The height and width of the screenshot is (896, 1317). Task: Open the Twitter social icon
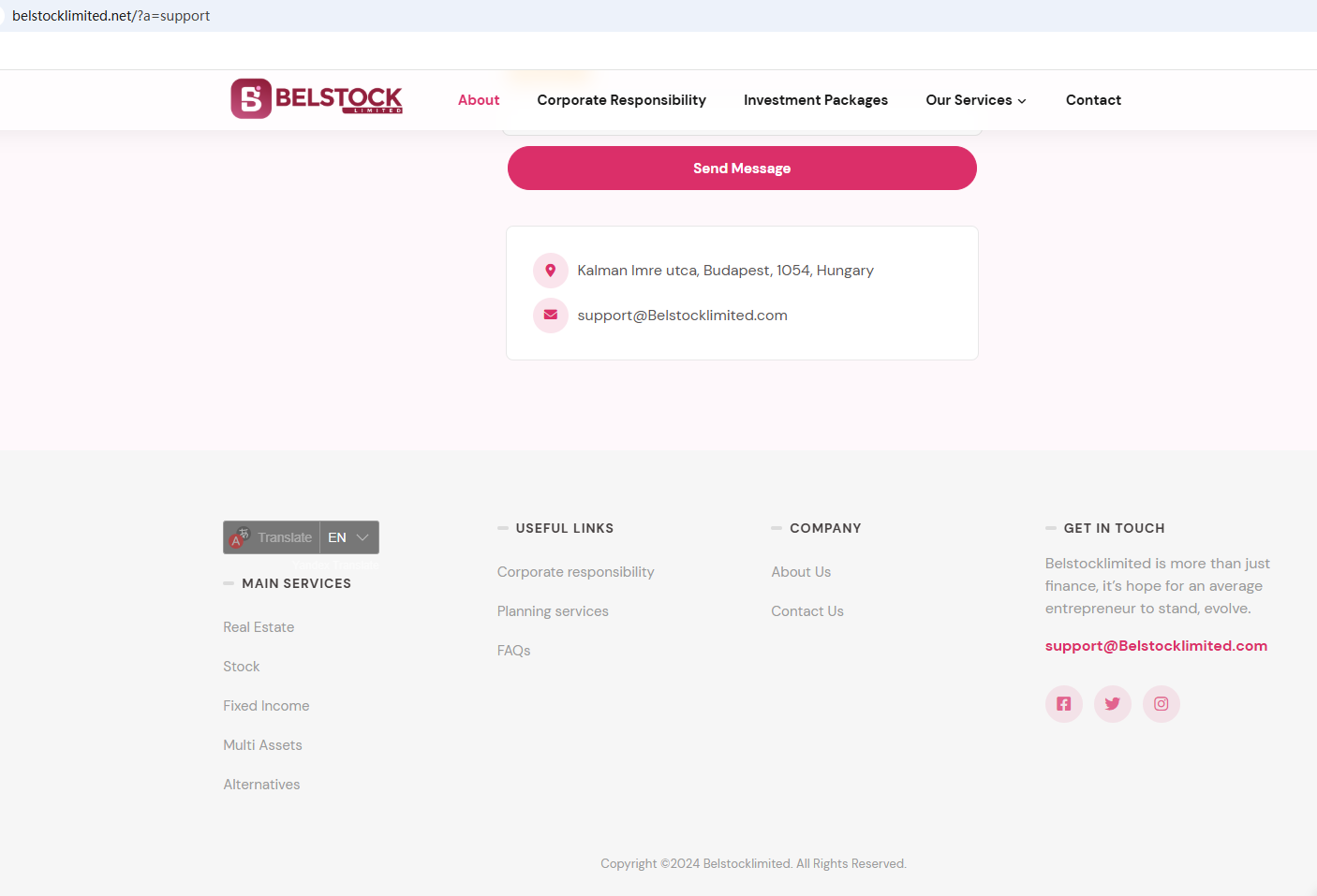(x=1113, y=704)
